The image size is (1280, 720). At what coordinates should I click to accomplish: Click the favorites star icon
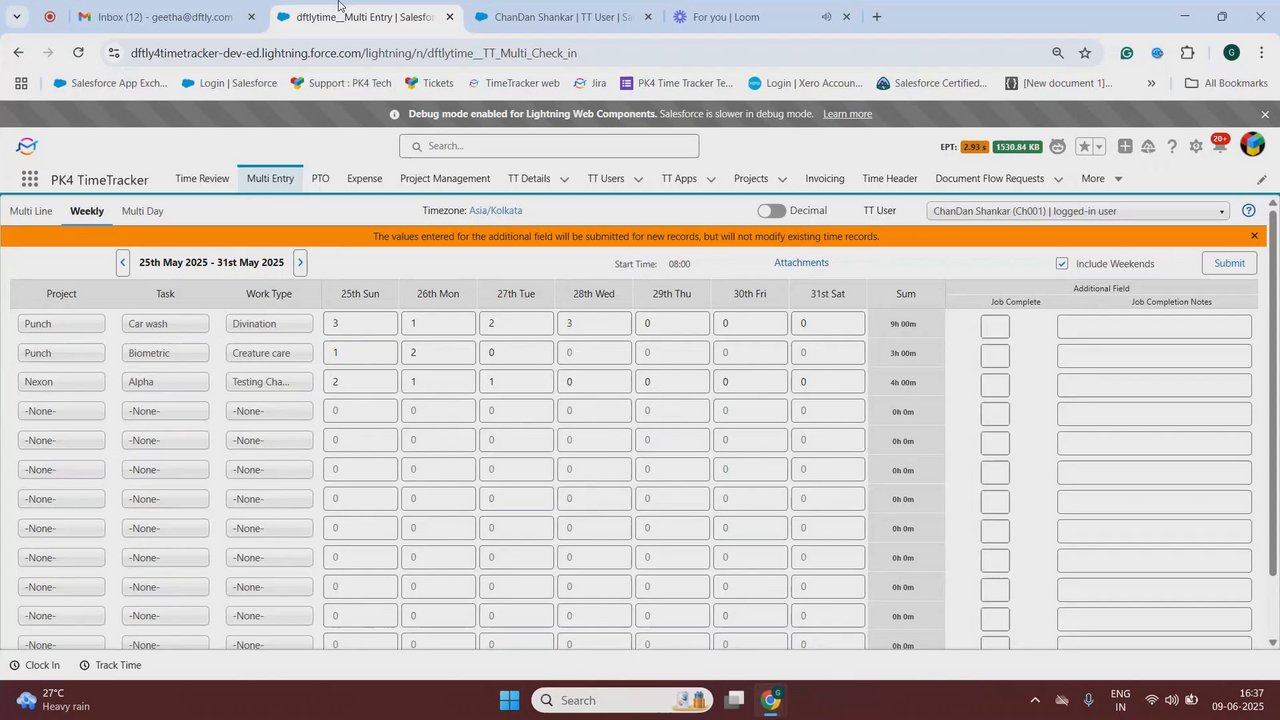click(1084, 147)
